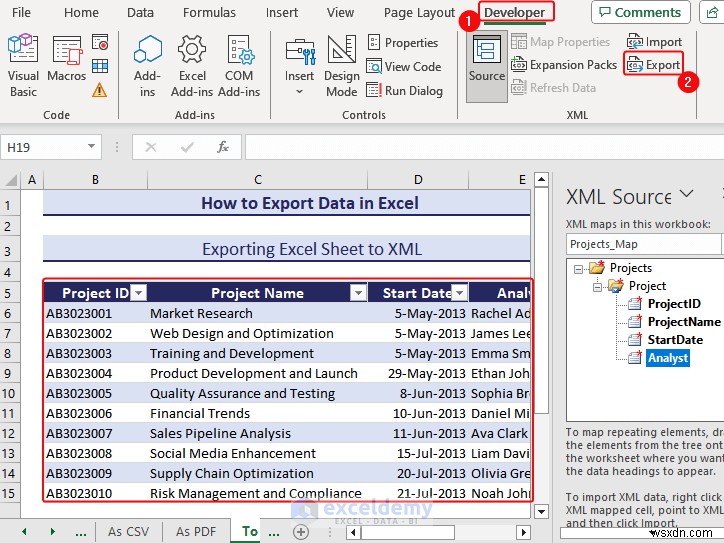Select column C header
This screenshot has width=724, height=543.
pos(258,179)
